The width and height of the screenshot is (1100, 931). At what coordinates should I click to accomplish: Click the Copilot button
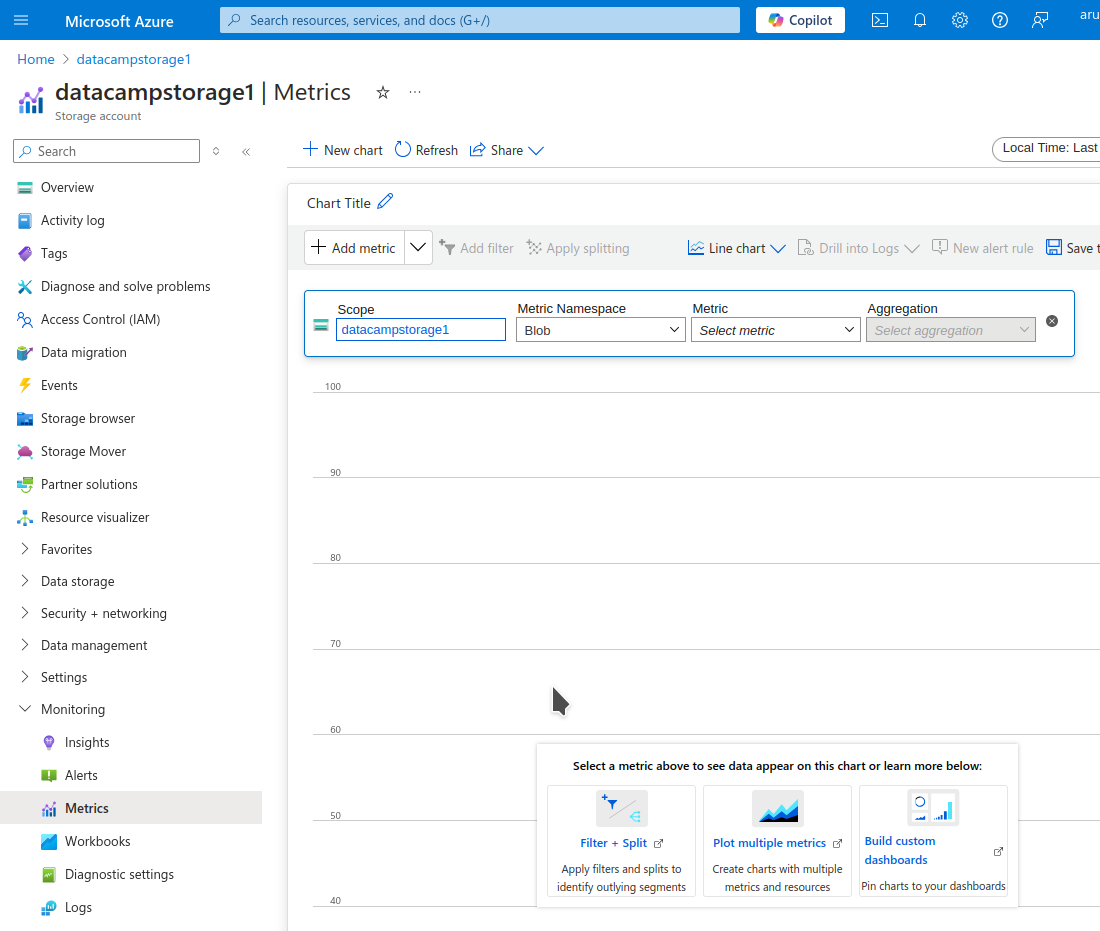point(800,20)
